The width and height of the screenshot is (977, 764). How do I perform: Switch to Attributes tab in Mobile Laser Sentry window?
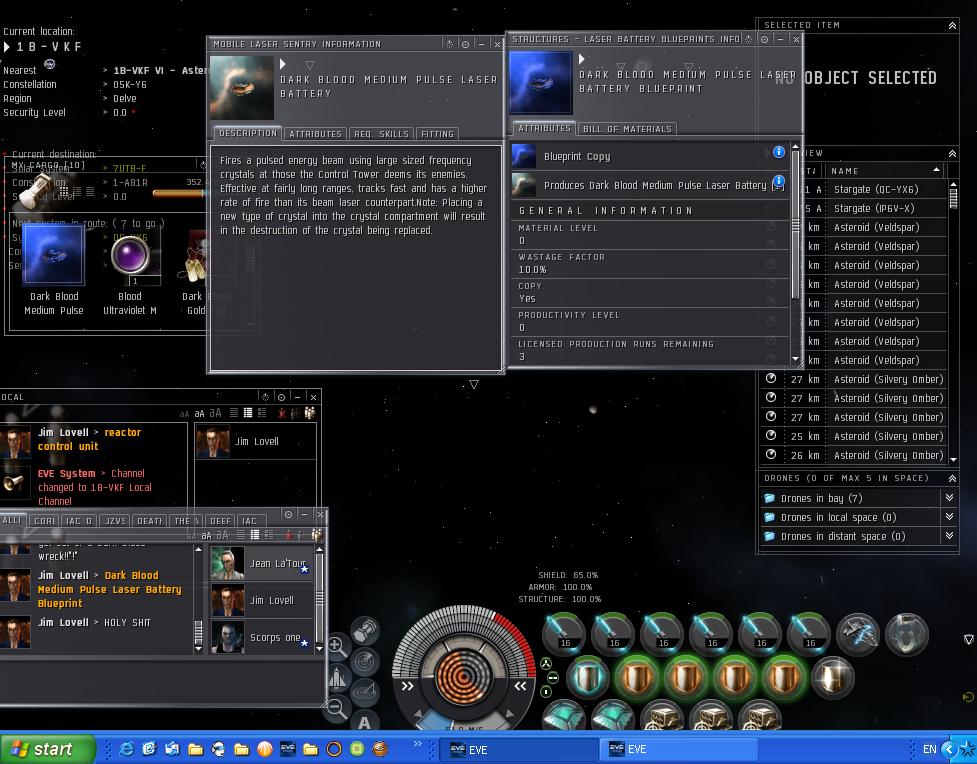315,134
